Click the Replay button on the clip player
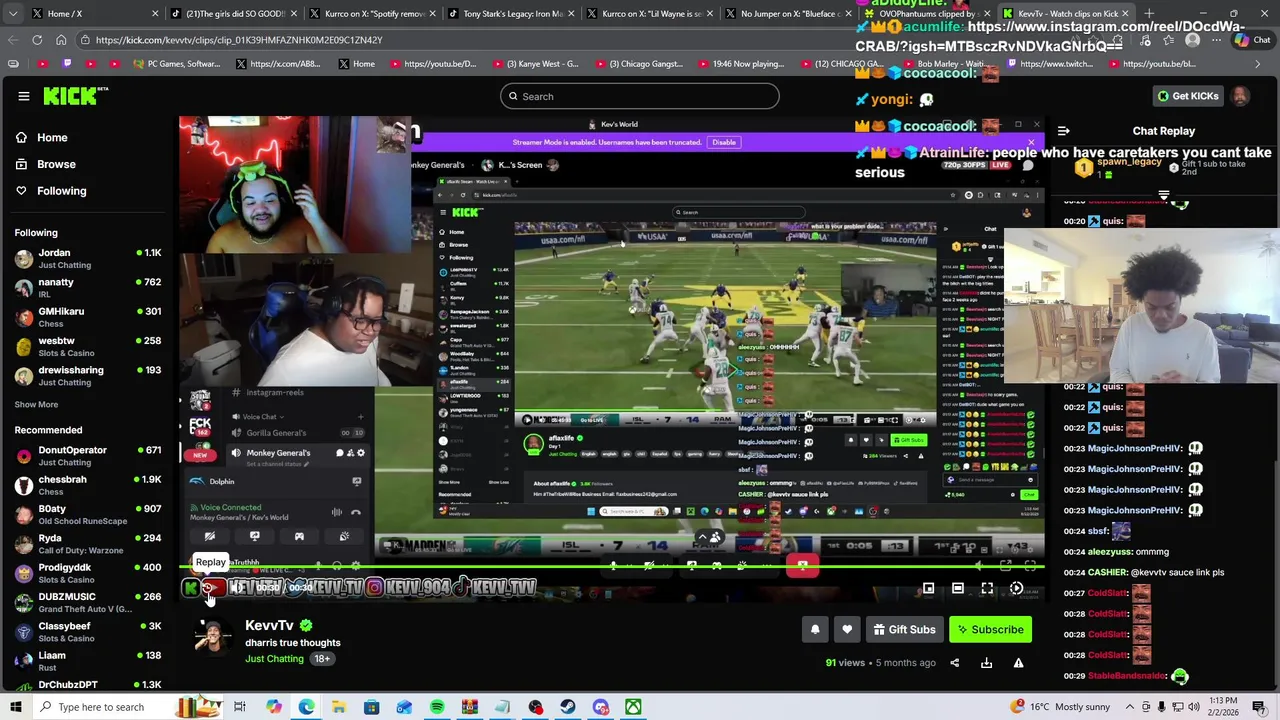1280x720 pixels. (210, 588)
